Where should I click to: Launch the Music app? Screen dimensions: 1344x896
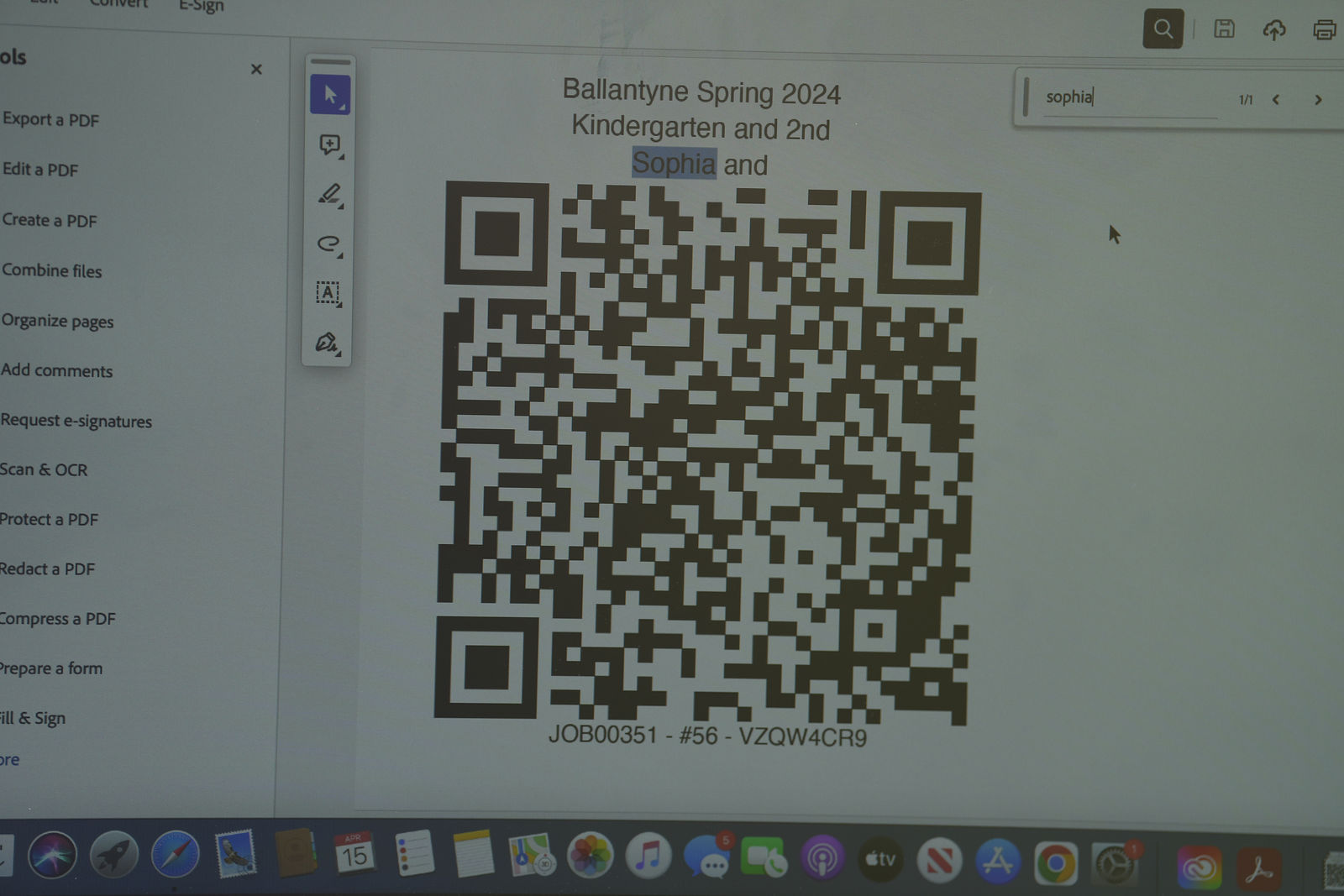[x=648, y=857]
